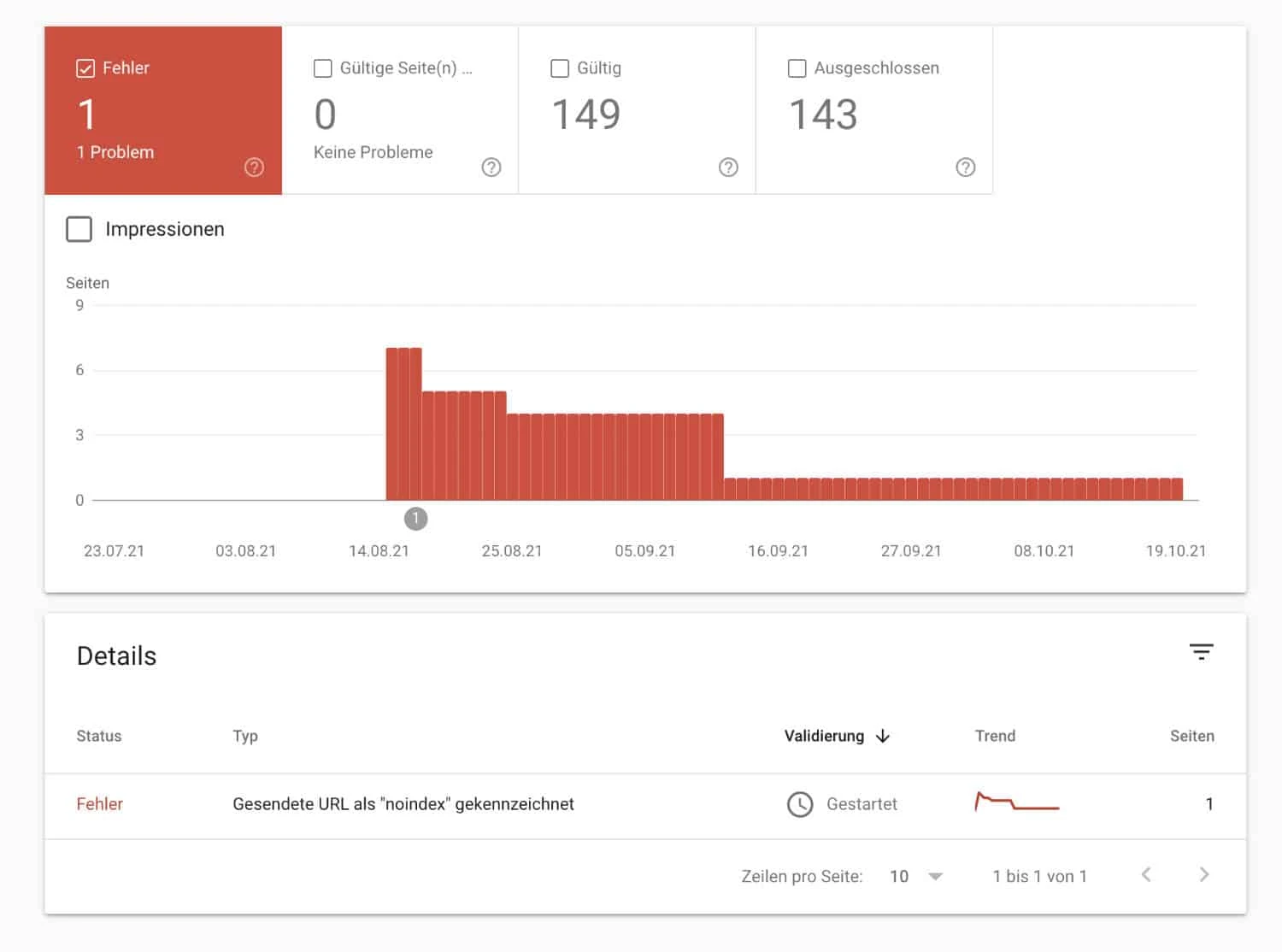Check the Gültig checkbox to show valid pages
This screenshot has height=952, width=1282.
[x=560, y=68]
